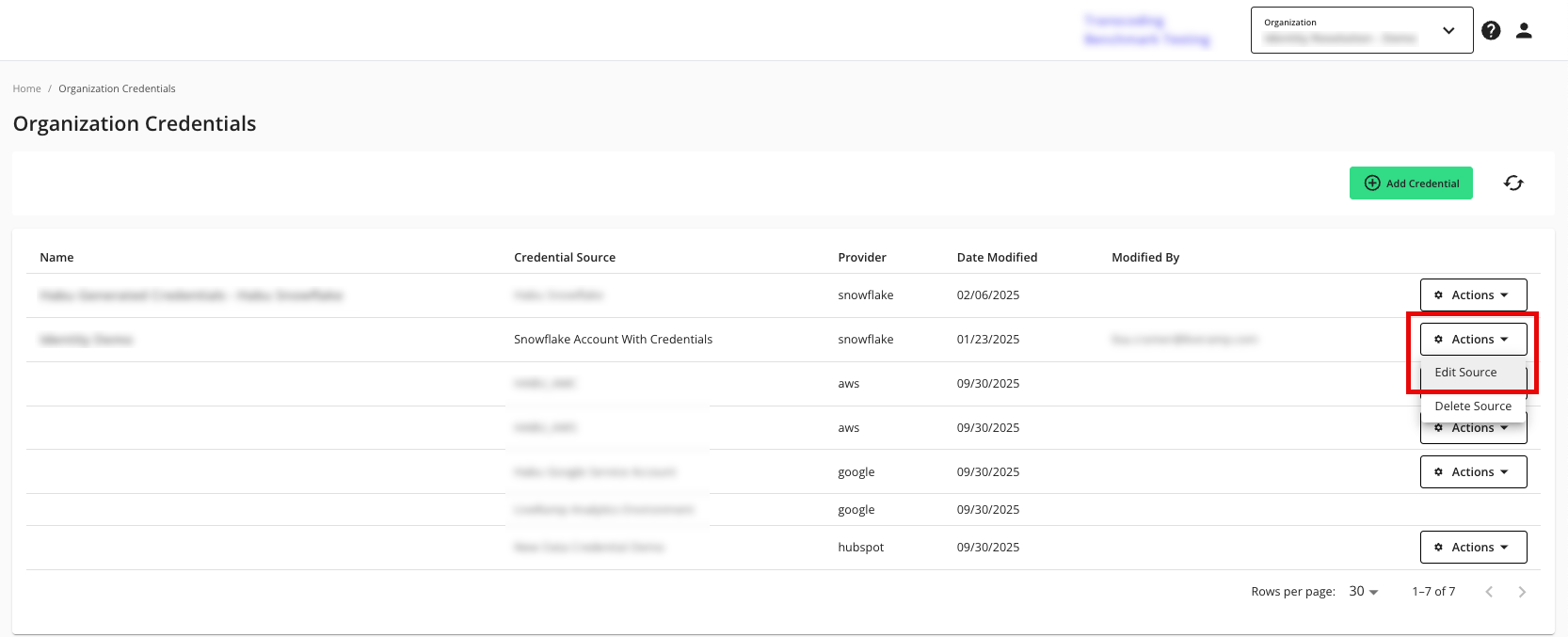Image resolution: width=1568 pixels, height=637 pixels.
Task: Click the help question mark icon
Action: [1491, 31]
